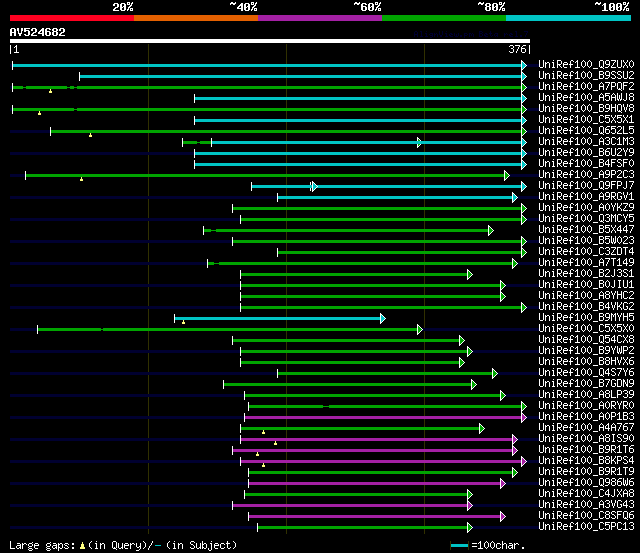Select the UniRef100_Q9FPJ7 label

pos(586,186)
